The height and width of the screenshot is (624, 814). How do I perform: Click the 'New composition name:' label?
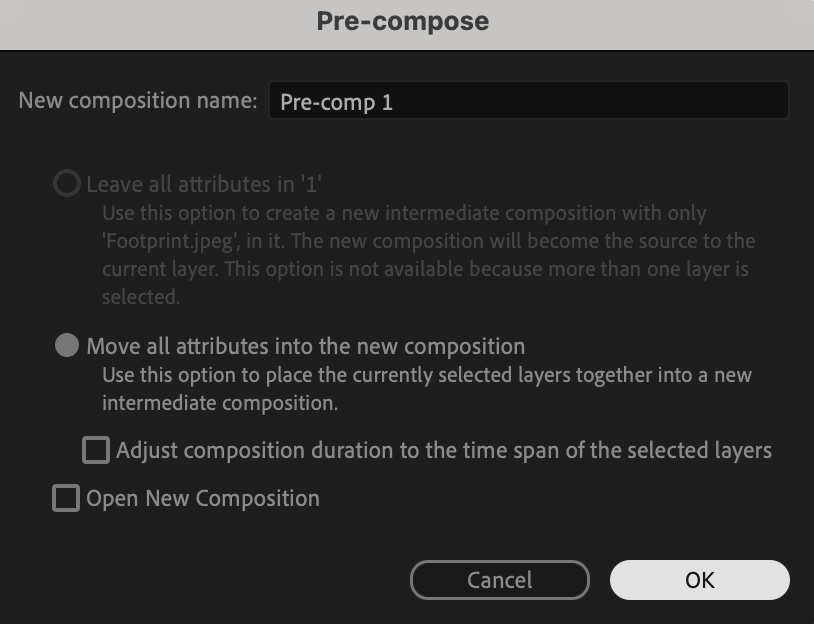[x=138, y=101]
